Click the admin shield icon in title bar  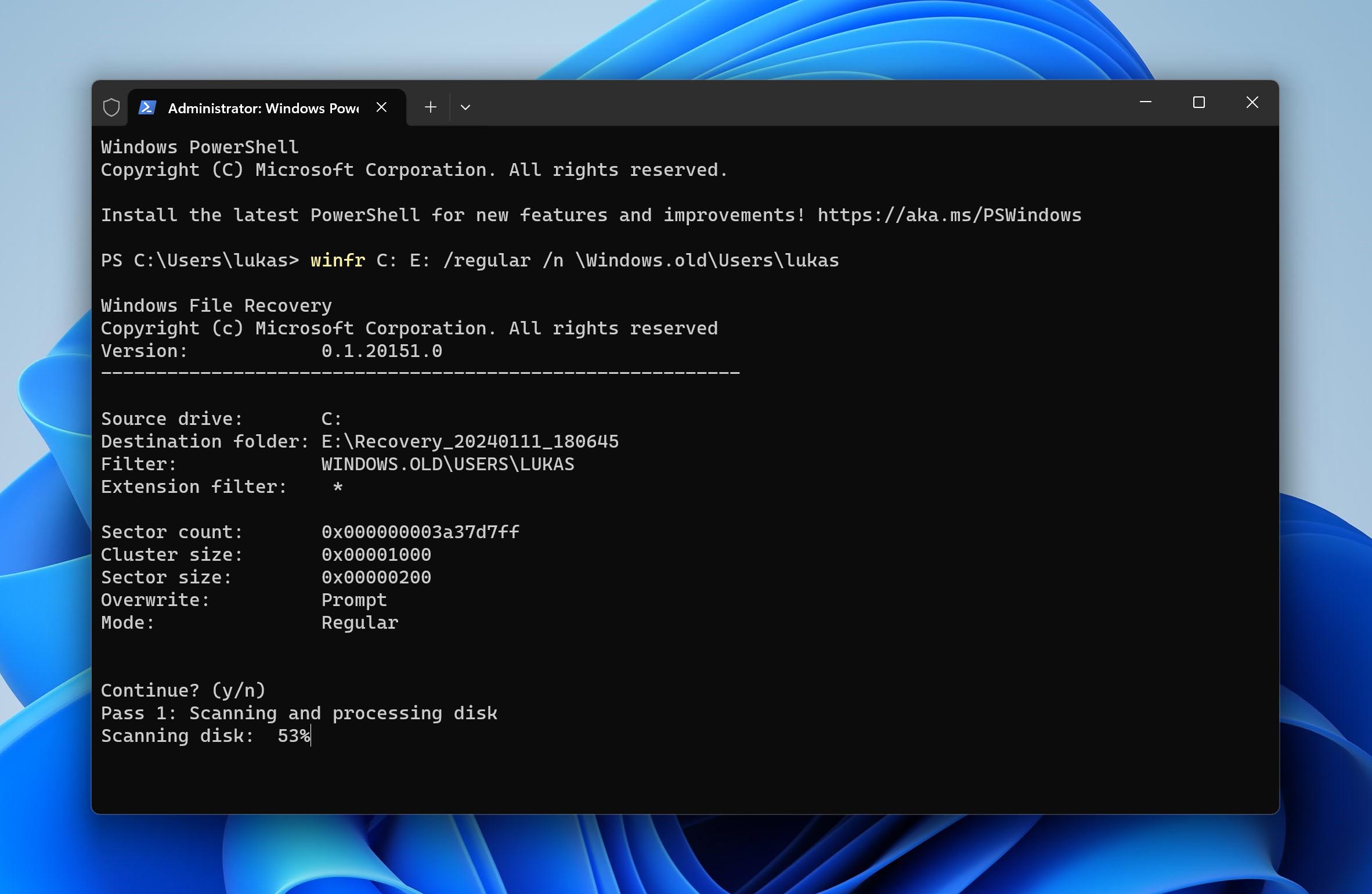pos(111,107)
